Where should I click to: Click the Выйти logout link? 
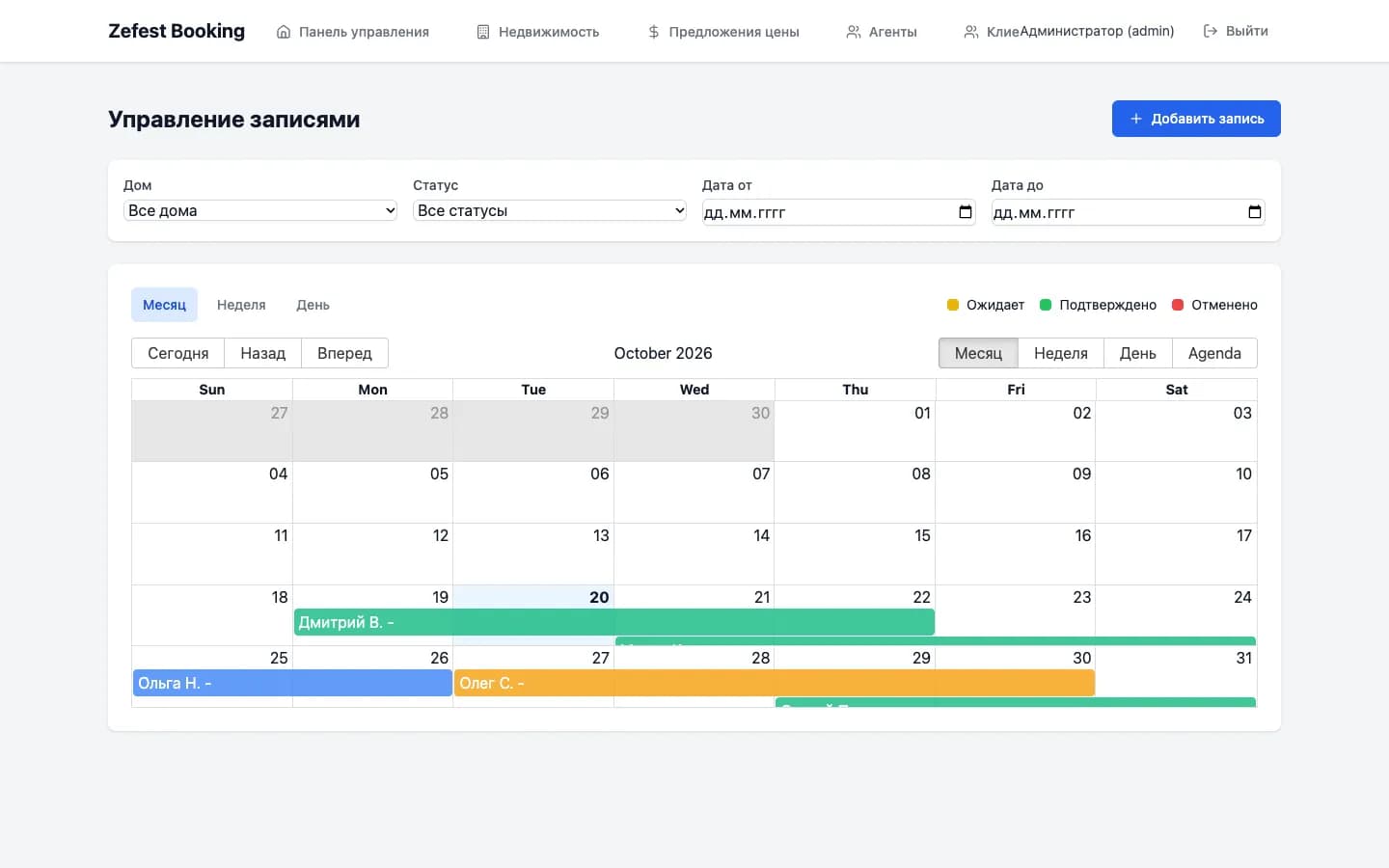coord(1236,31)
